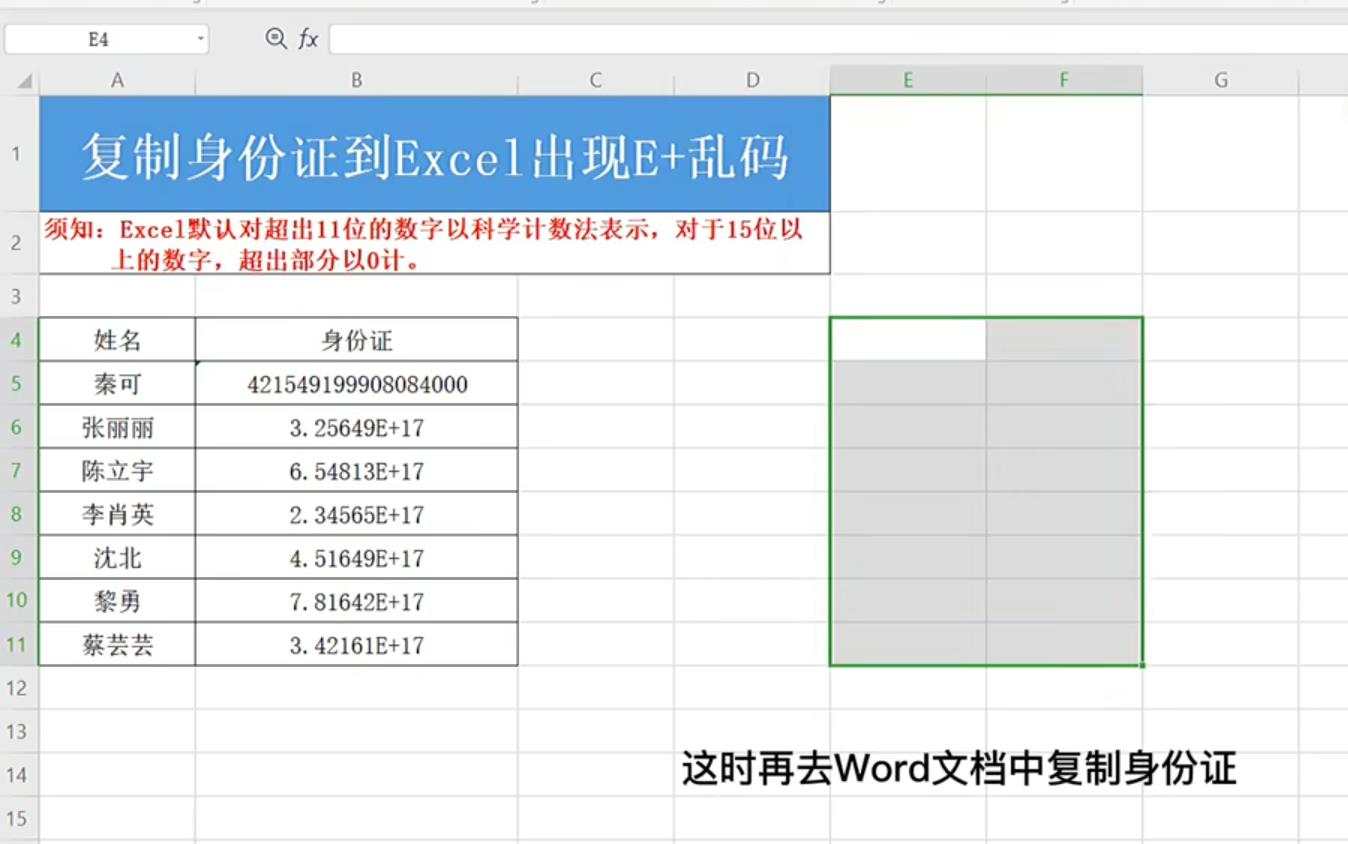The width and height of the screenshot is (1348, 844).
Task: Click the '身份证' header cell
Action: pos(356,340)
